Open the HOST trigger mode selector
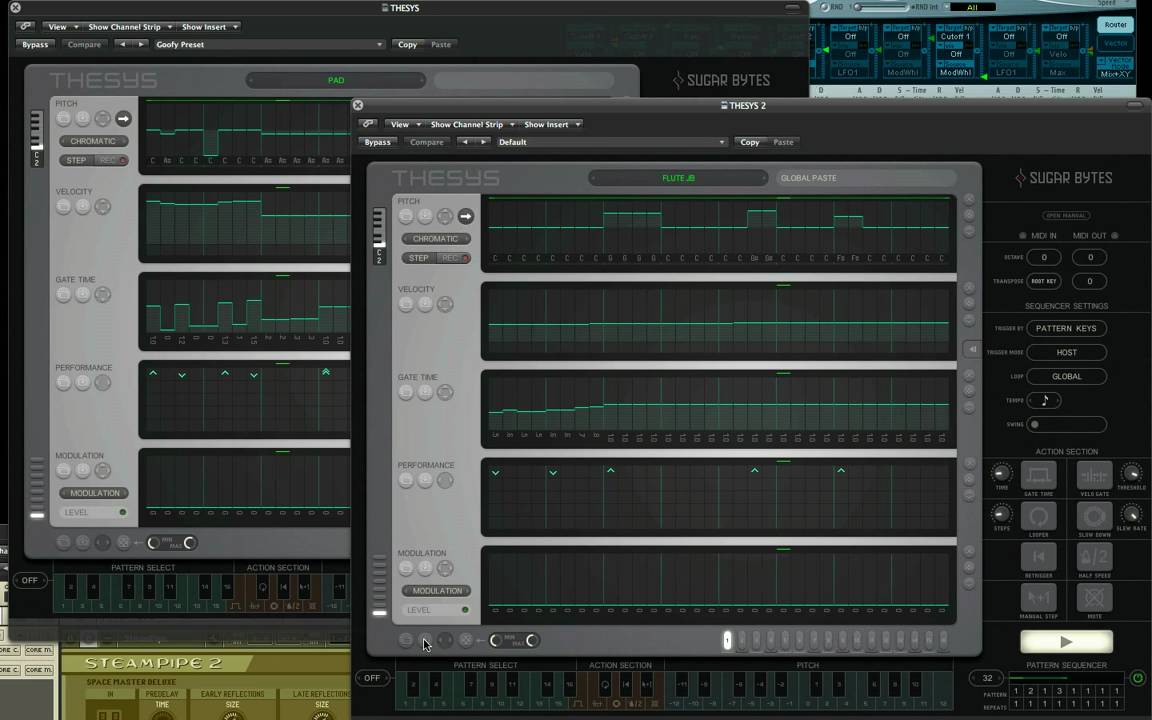Image resolution: width=1152 pixels, height=720 pixels. point(1066,353)
